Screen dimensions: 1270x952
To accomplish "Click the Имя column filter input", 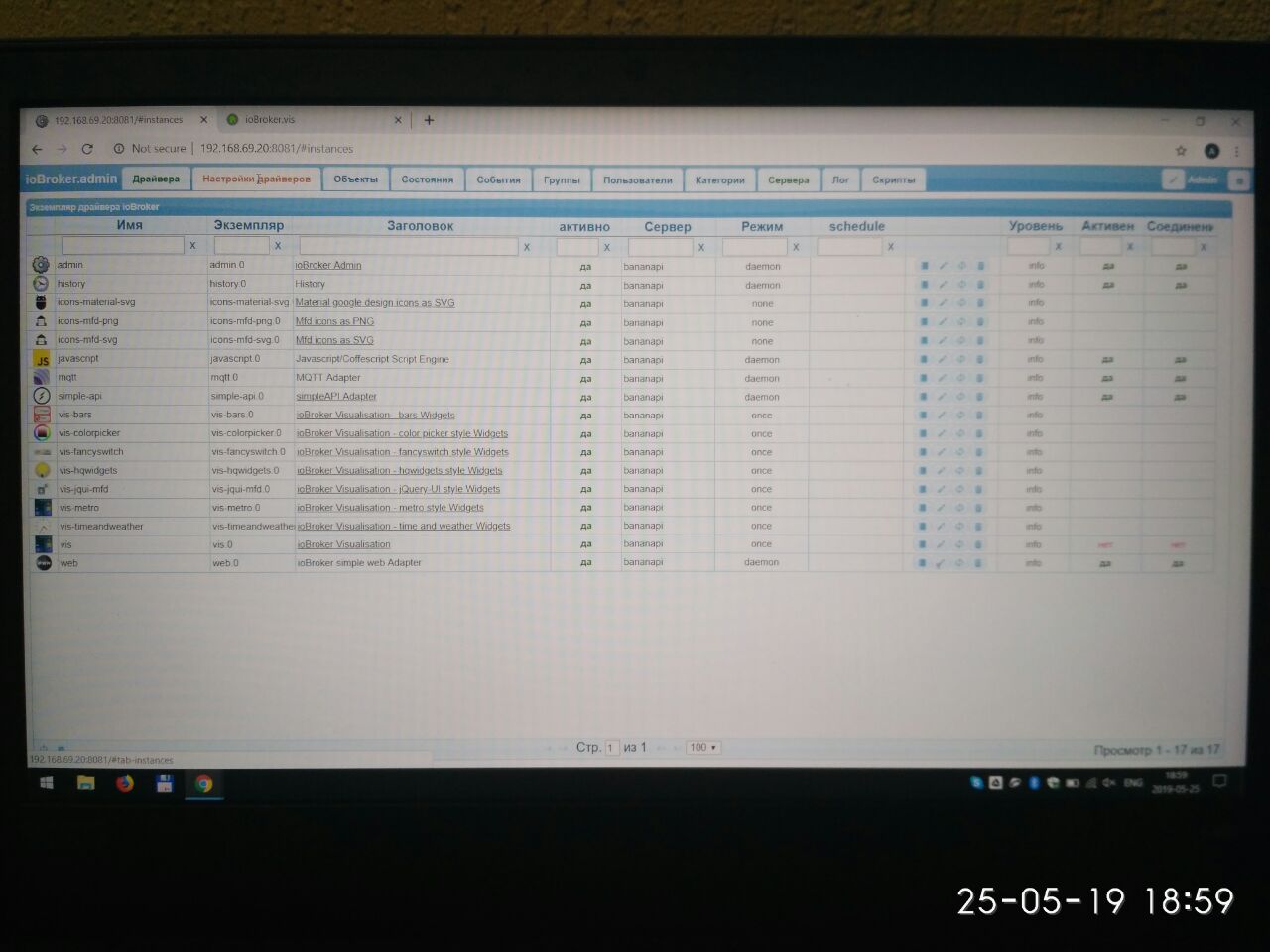I will tap(122, 245).
